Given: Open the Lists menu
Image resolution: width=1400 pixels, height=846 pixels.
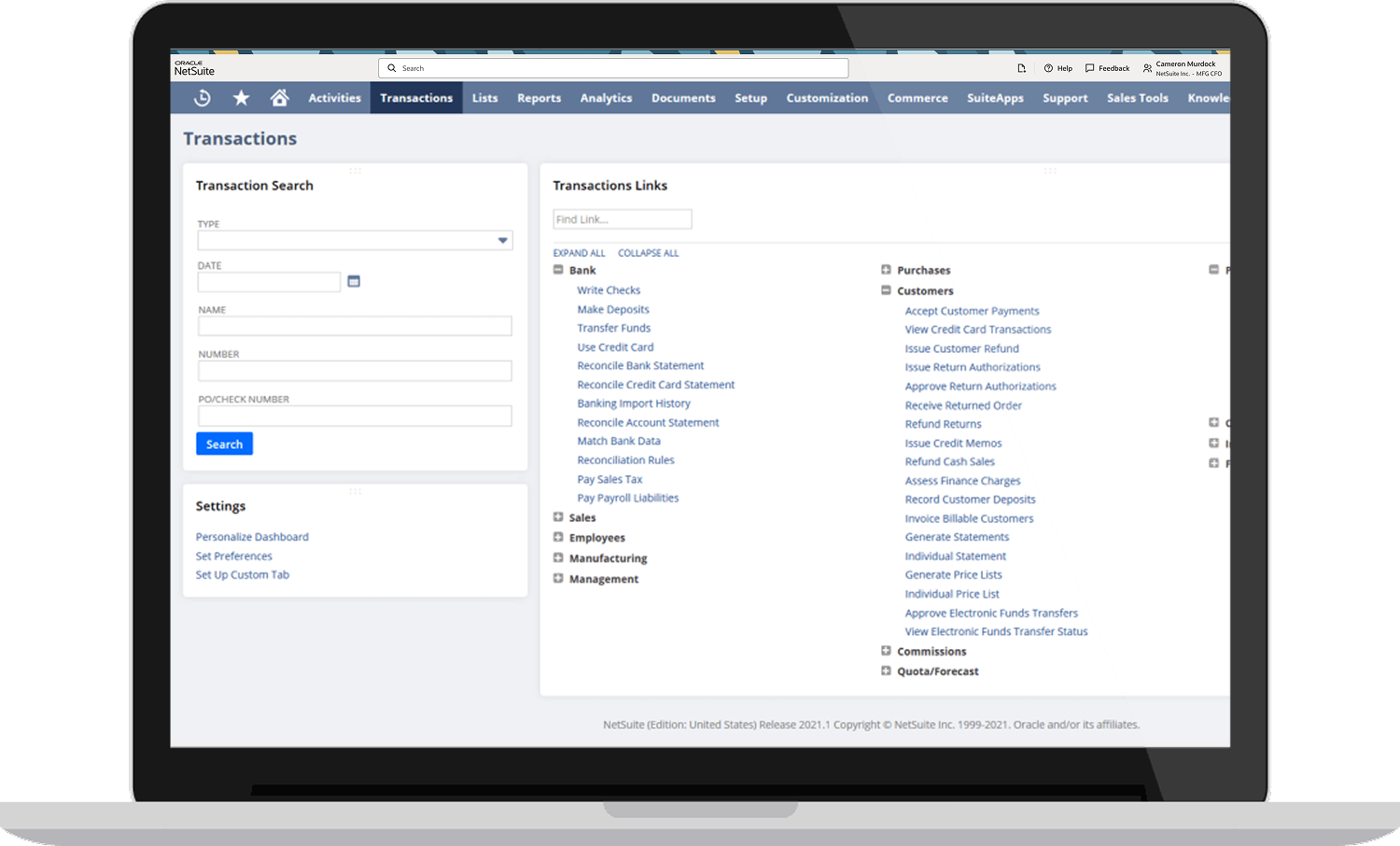Looking at the screenshot, I should tap(484, 98).
